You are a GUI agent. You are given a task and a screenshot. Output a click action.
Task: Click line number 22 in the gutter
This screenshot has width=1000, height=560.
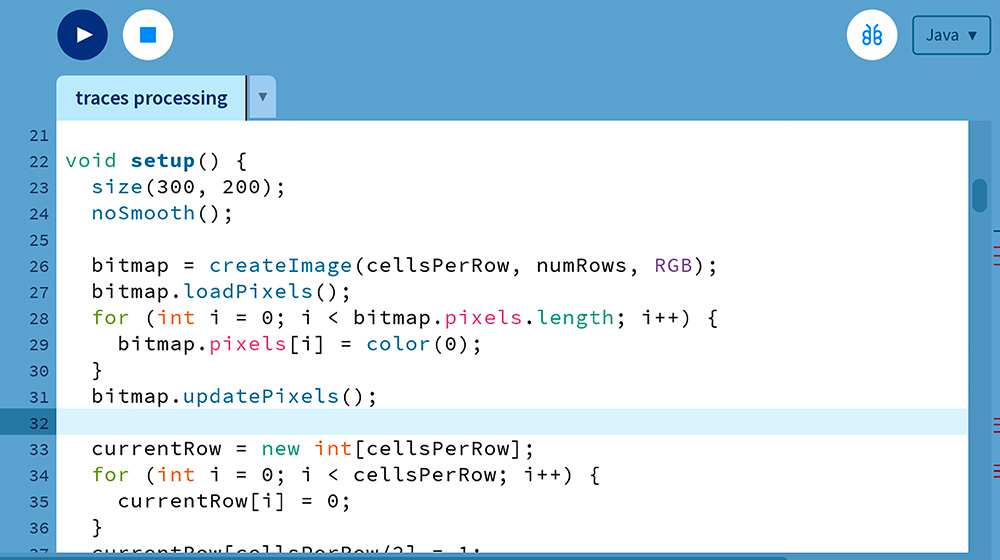38,161
